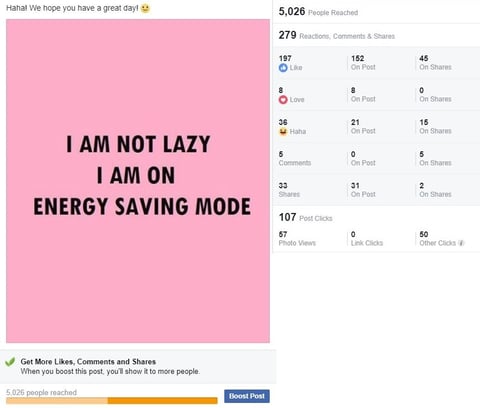This screenshot has width=480, height=408.
Task: Click 5,026 people reached text below post
Action: click(x=41, y=392)
